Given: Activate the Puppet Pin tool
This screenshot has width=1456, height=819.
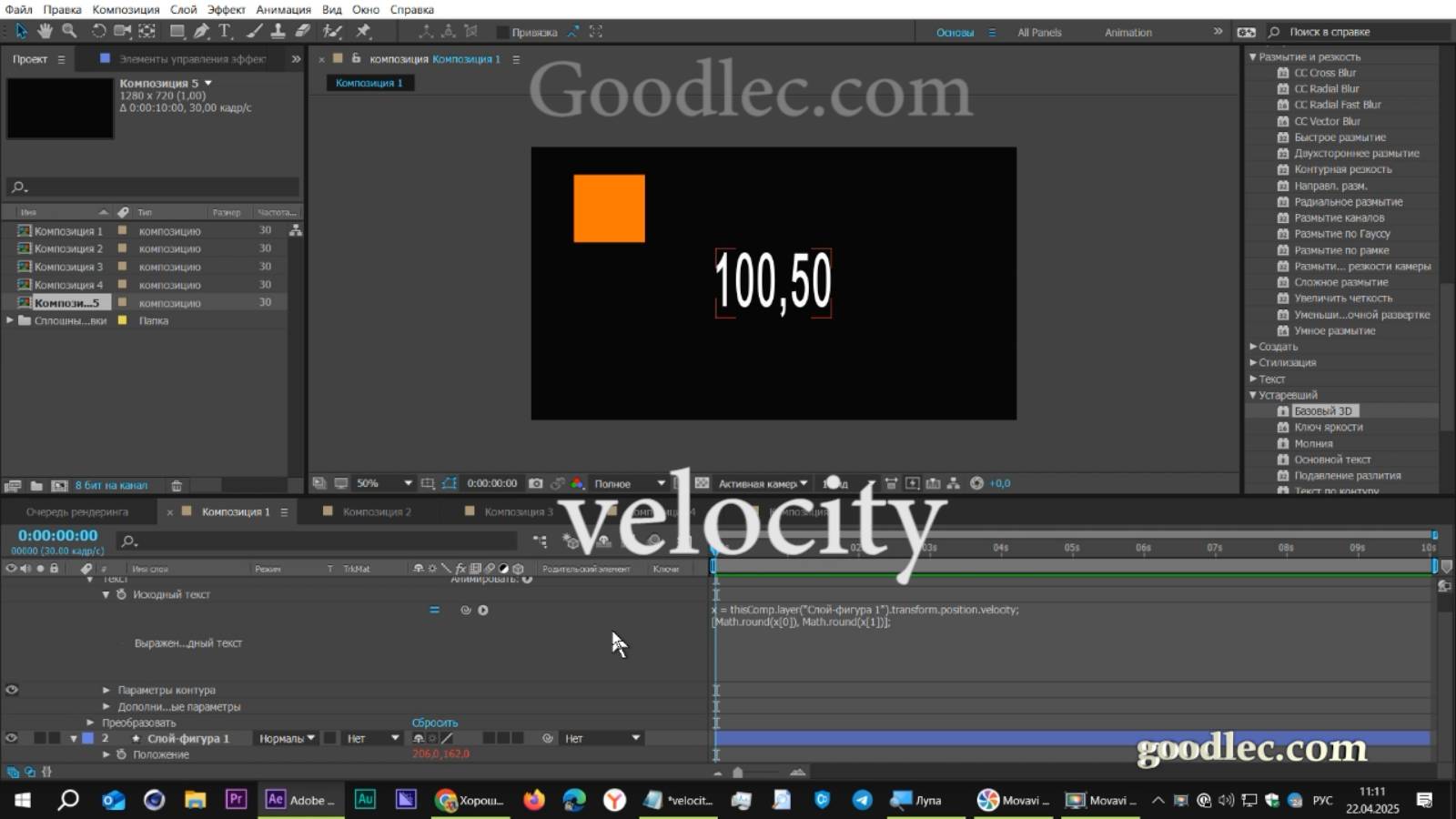Looking at the screenshot, I should 363,30.
